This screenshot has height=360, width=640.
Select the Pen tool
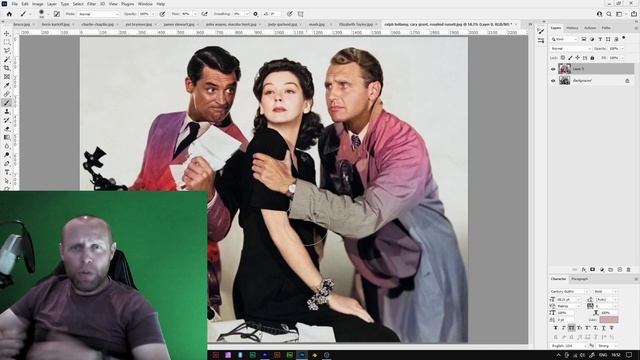[x=7, y=164]
